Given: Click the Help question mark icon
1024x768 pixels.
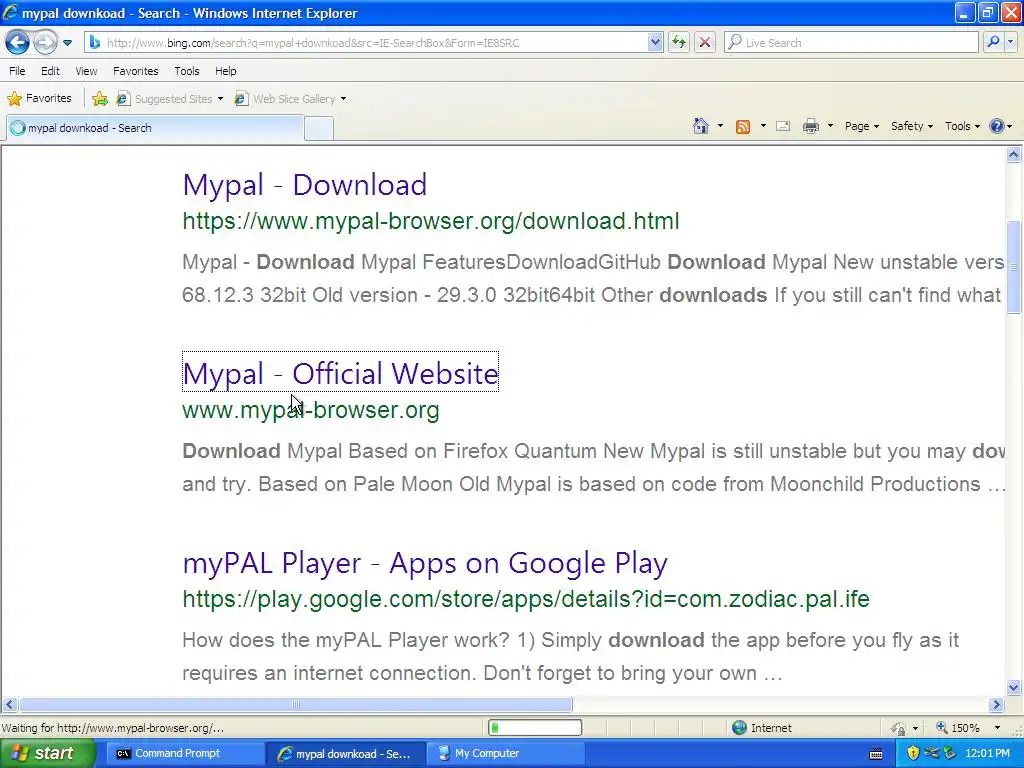Looking at the screenshot, I should point(997,126).
